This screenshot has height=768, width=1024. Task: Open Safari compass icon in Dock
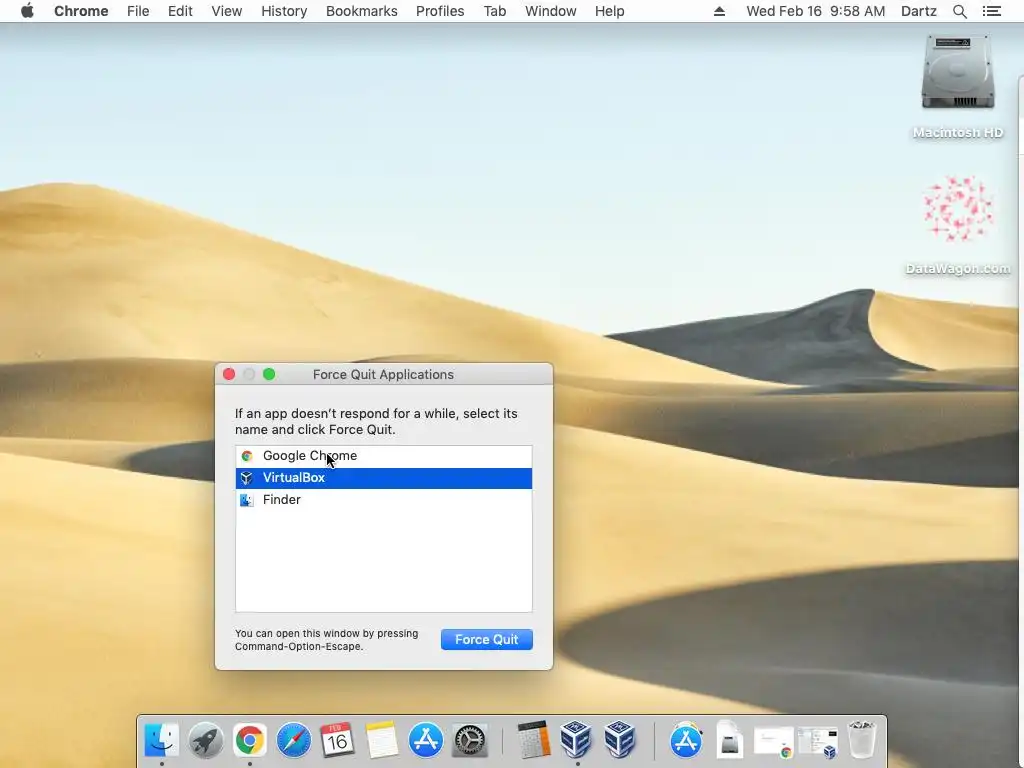pos(293,740)
